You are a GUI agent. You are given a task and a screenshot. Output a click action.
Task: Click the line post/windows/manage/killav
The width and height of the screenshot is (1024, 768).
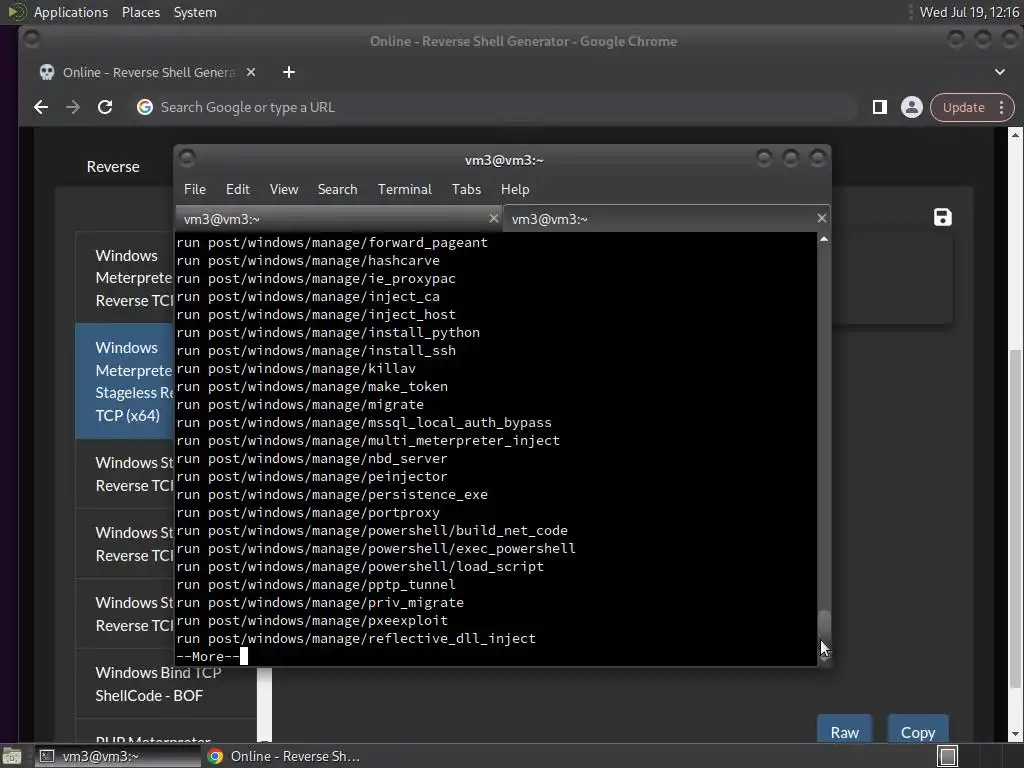296,368
